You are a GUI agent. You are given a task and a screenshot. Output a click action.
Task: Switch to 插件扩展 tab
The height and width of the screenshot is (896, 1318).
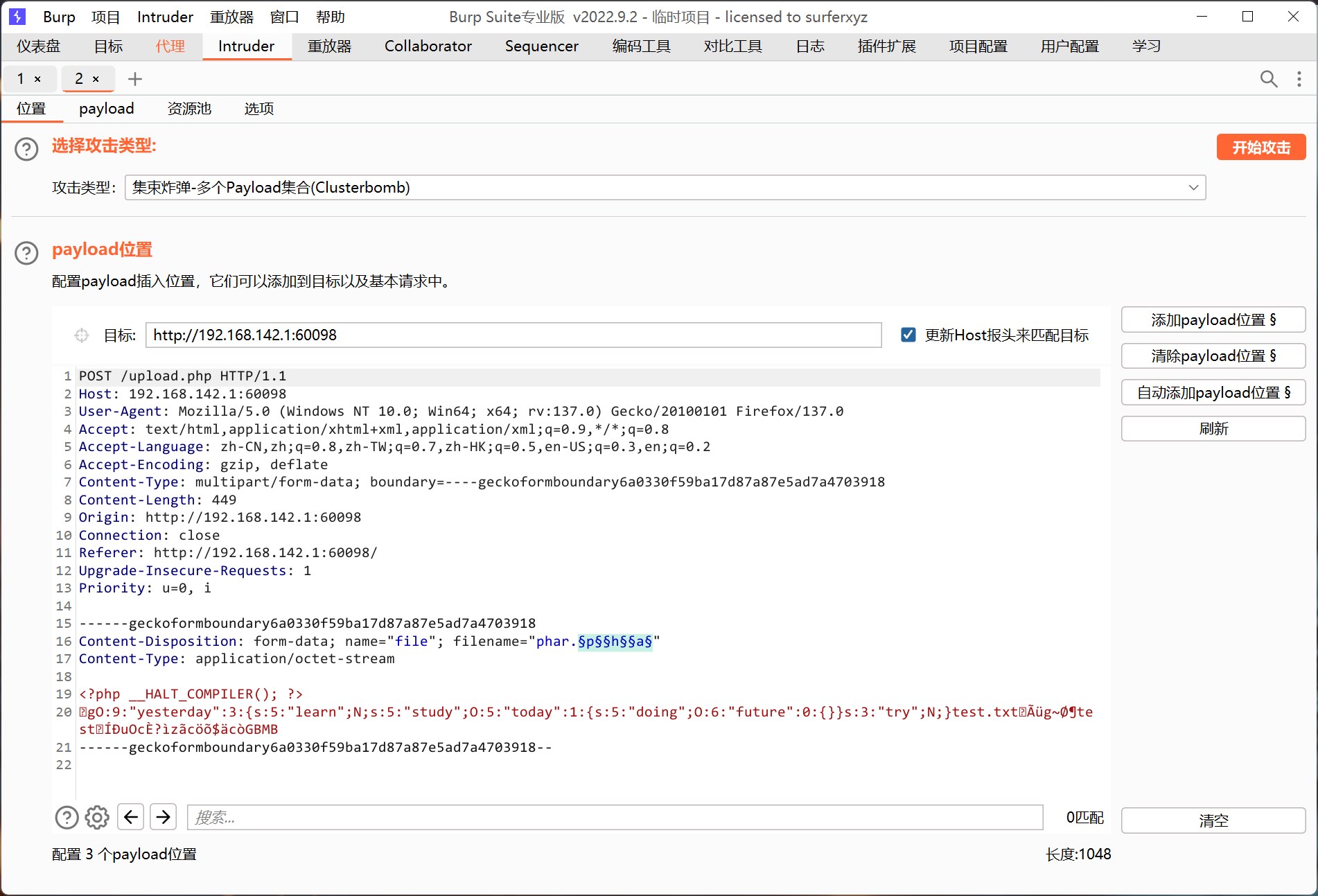click(x=886, y=46)
